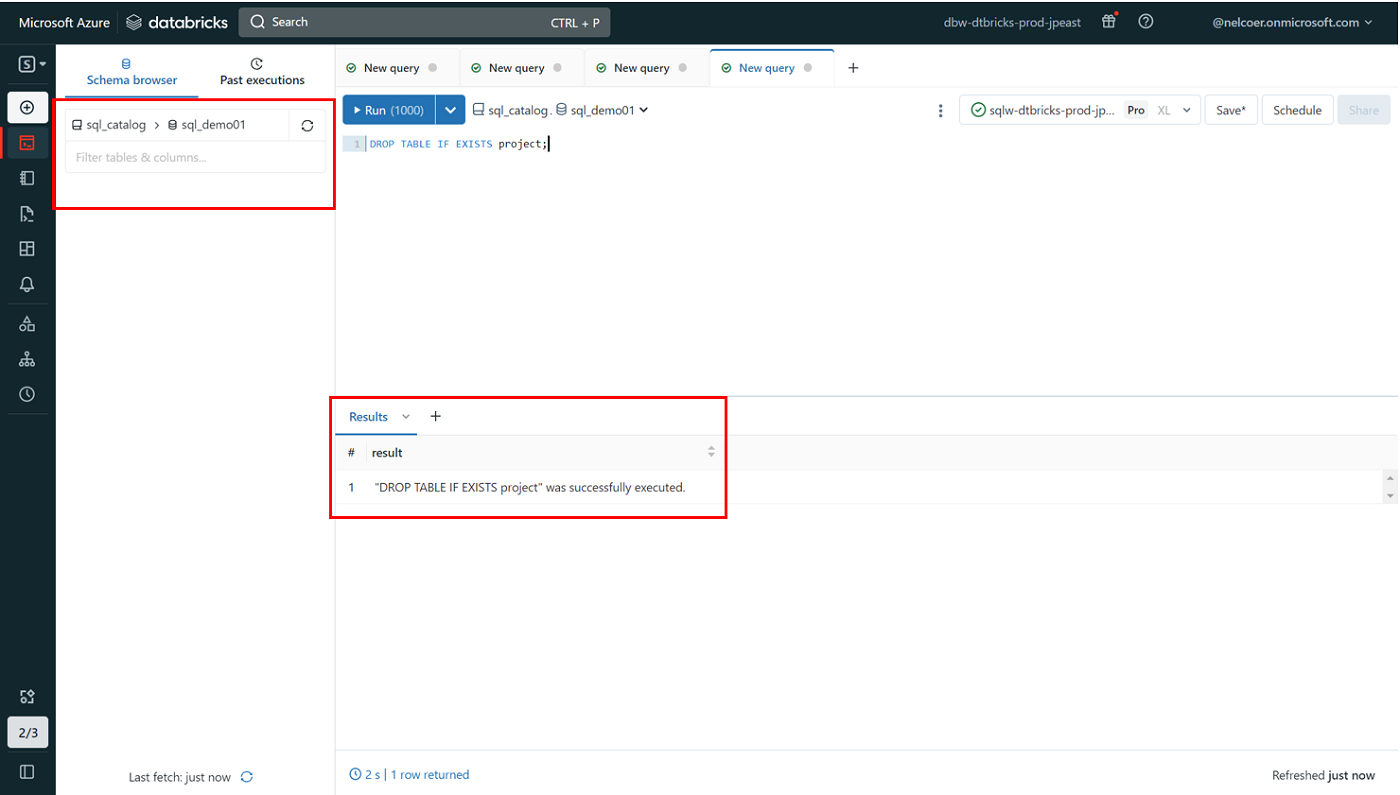Open the Run options dropdown arrow

(451, 110)
